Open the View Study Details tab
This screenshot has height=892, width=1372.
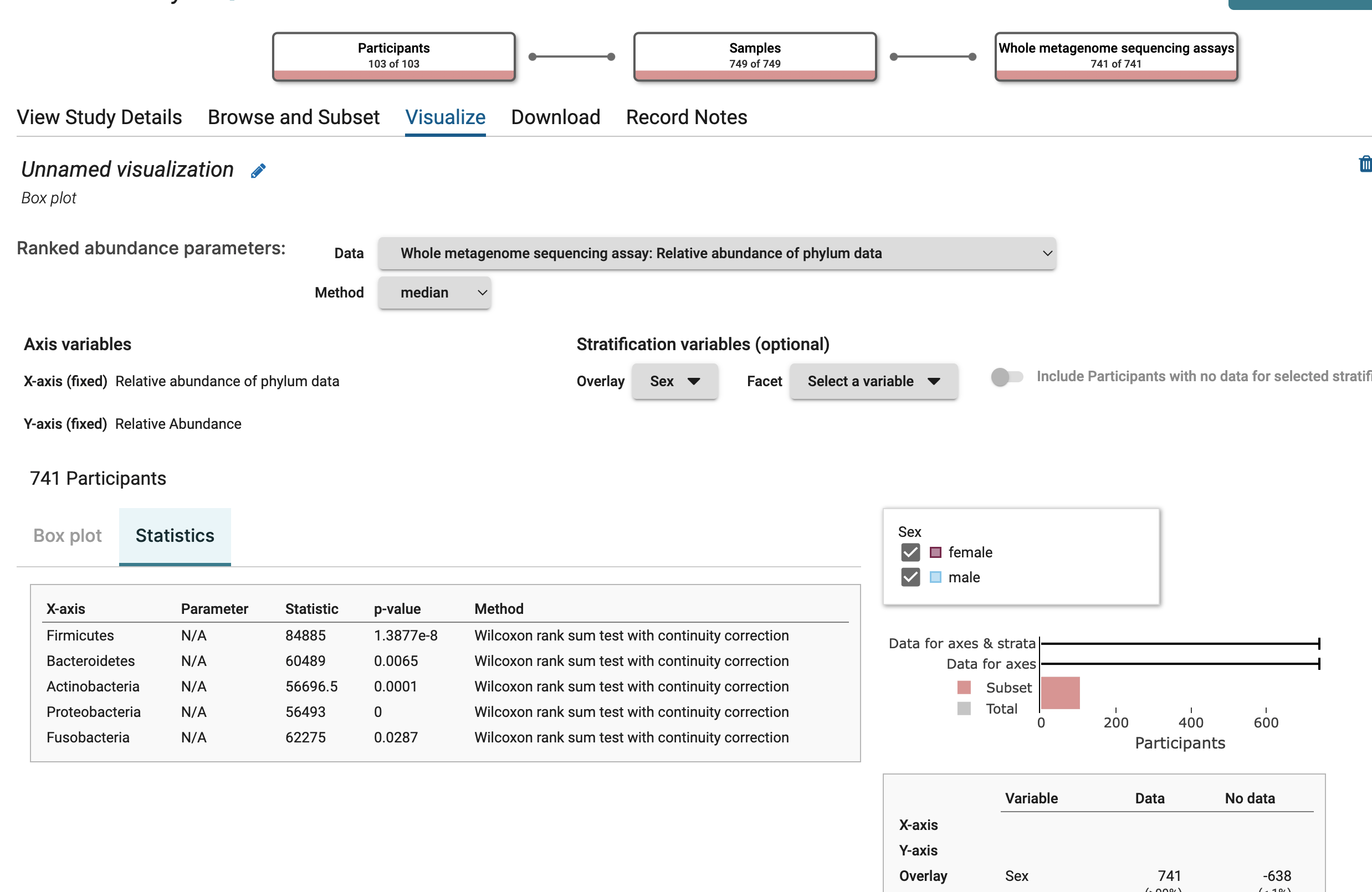point(99,117)
